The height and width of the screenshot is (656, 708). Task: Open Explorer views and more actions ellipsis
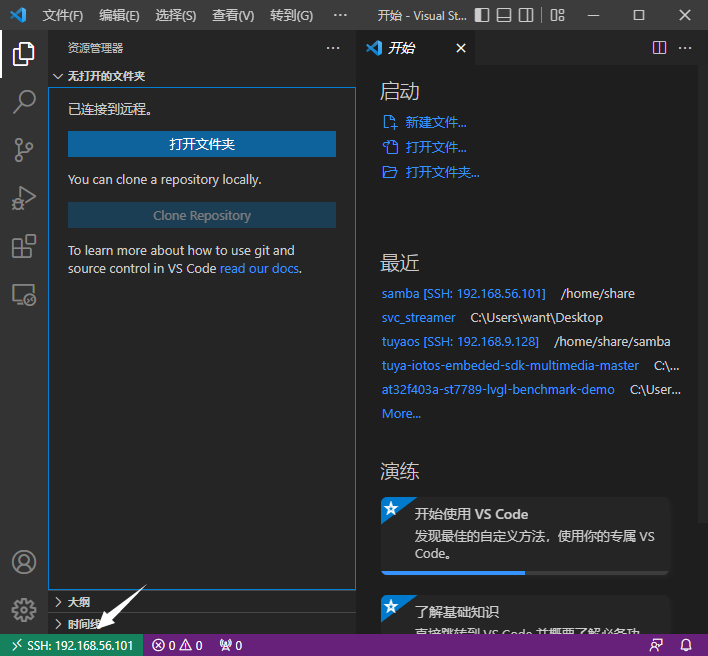pos(333,48)
